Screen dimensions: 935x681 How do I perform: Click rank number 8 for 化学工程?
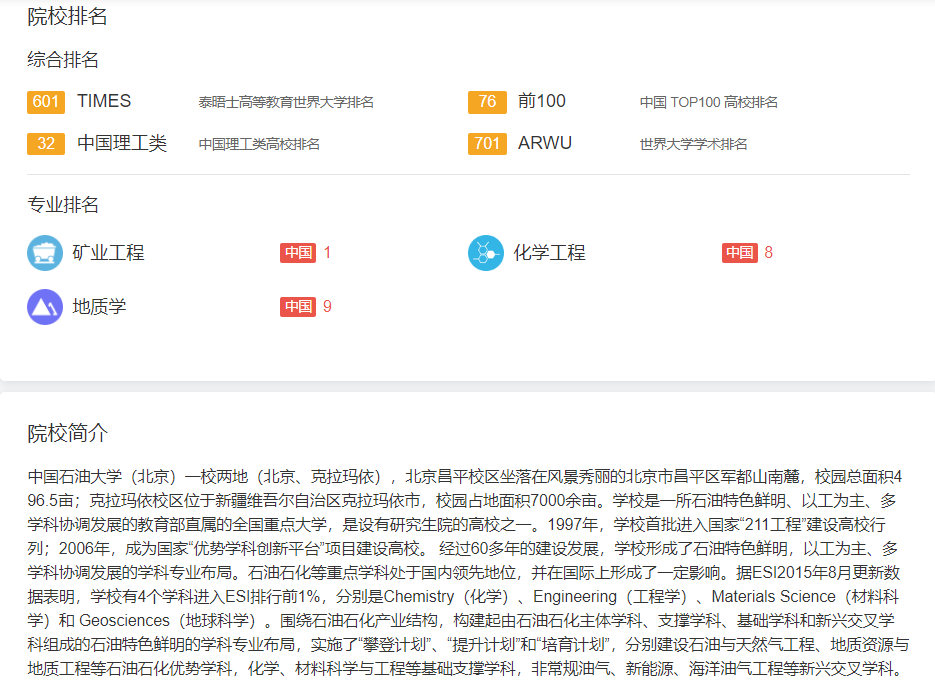point(769,253)
